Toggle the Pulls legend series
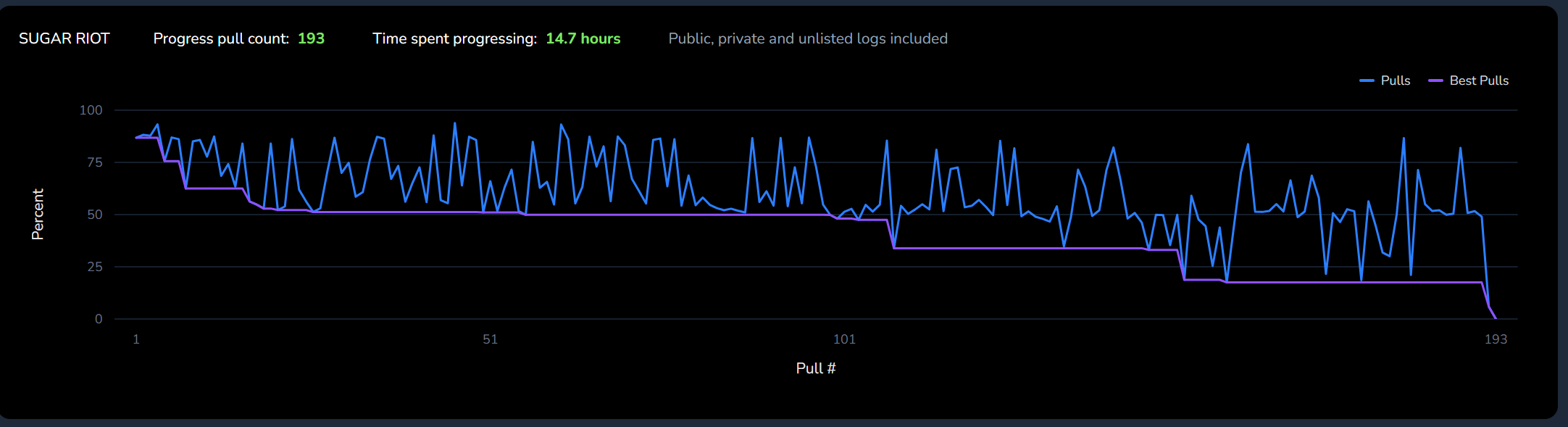Viewport: 1568px width, 427px height. coord(1385,80)
